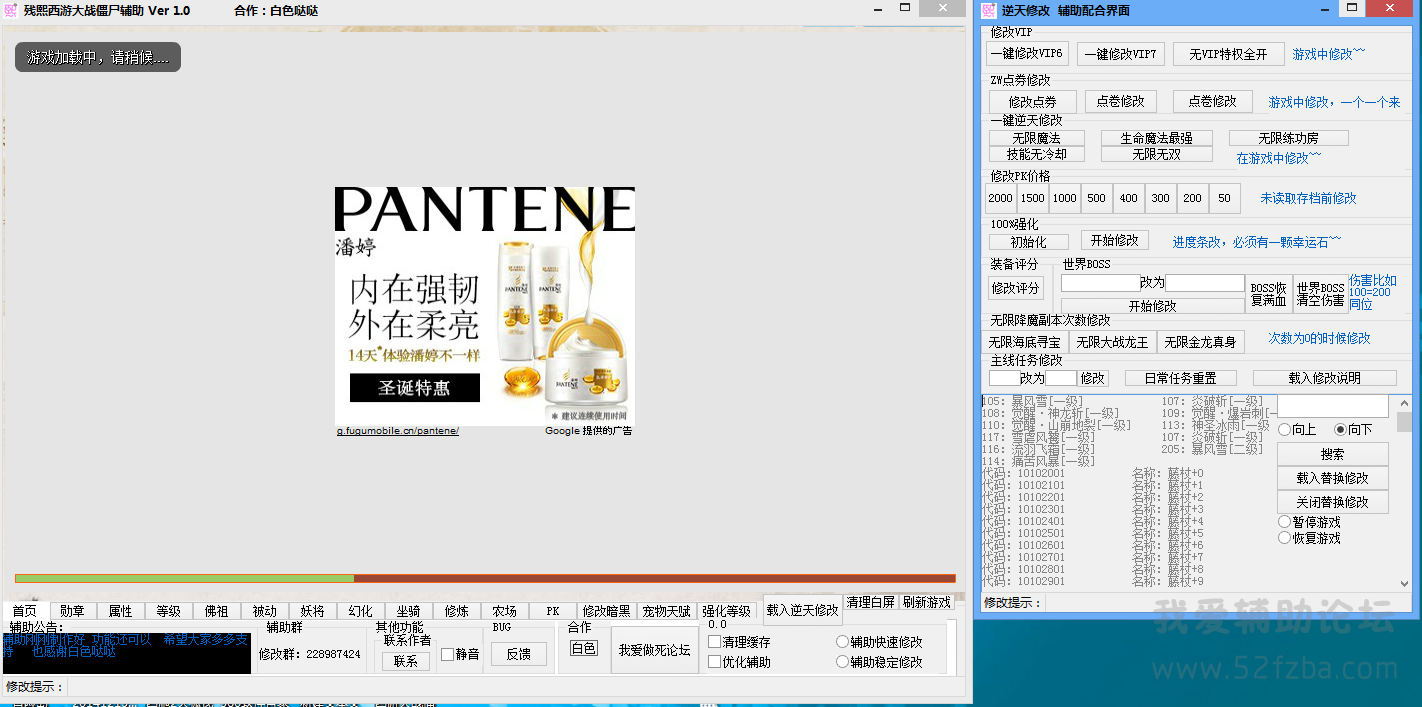1422x707 pixels.
Task: Check the 清理缓存 checkbox
Action: tap(715, 642)
